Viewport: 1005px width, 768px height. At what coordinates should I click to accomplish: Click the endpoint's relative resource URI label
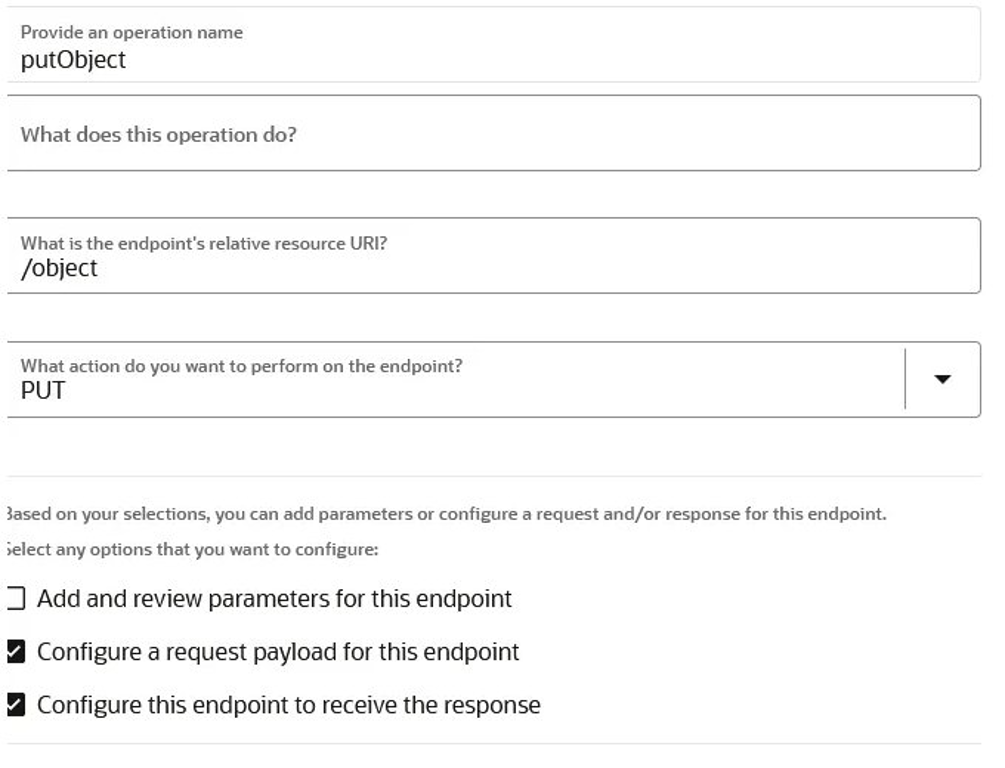pyautogui.click(x=204, y=244)
